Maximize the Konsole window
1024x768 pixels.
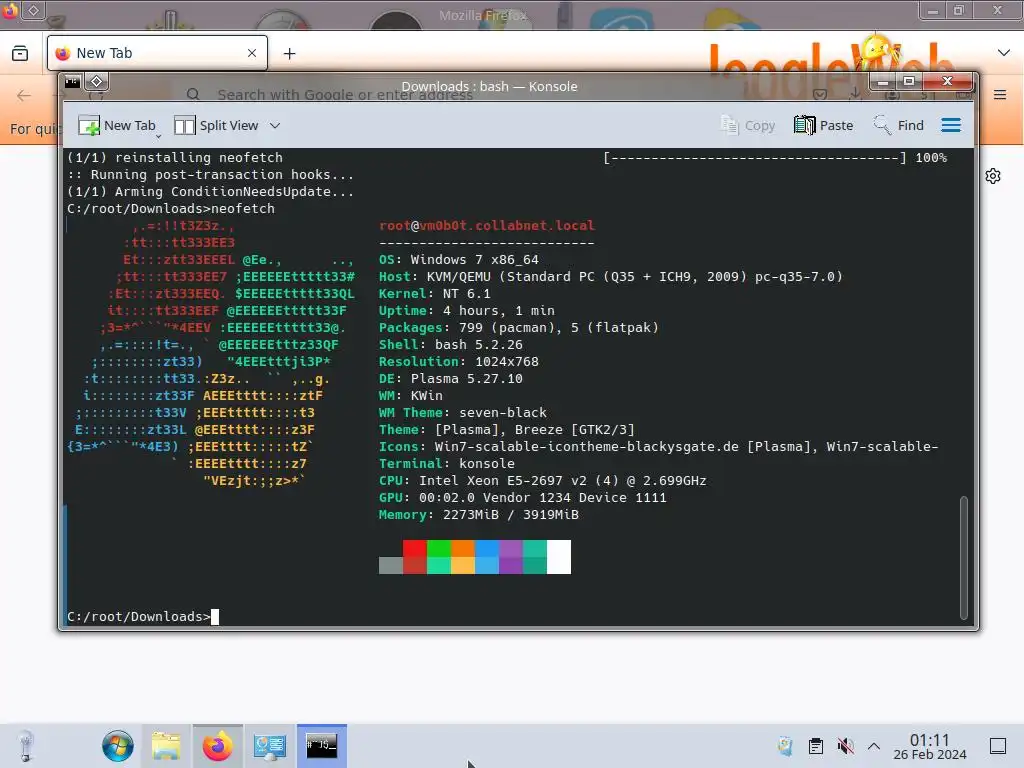tap(908, 82)
